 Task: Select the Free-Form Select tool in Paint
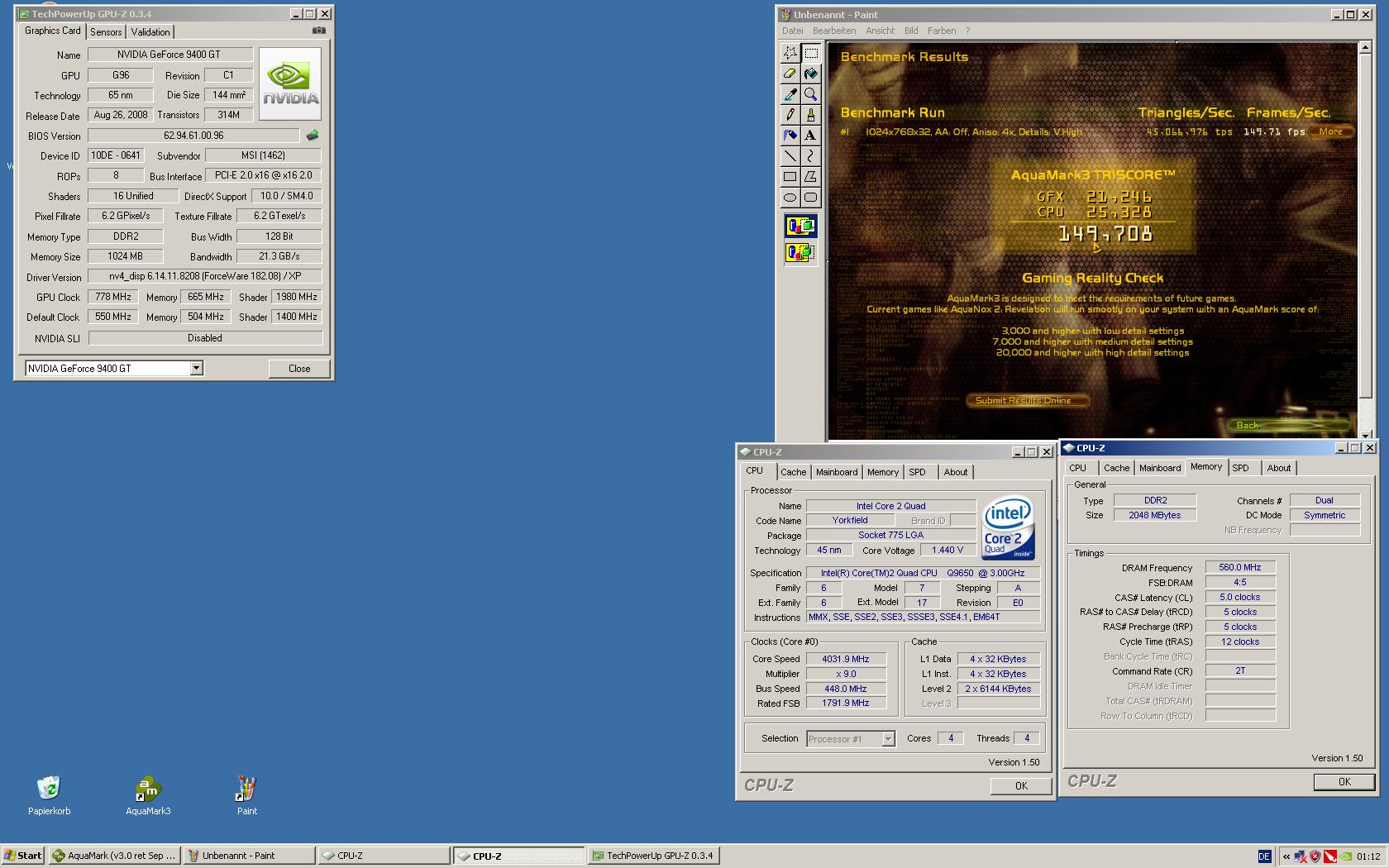790,53
